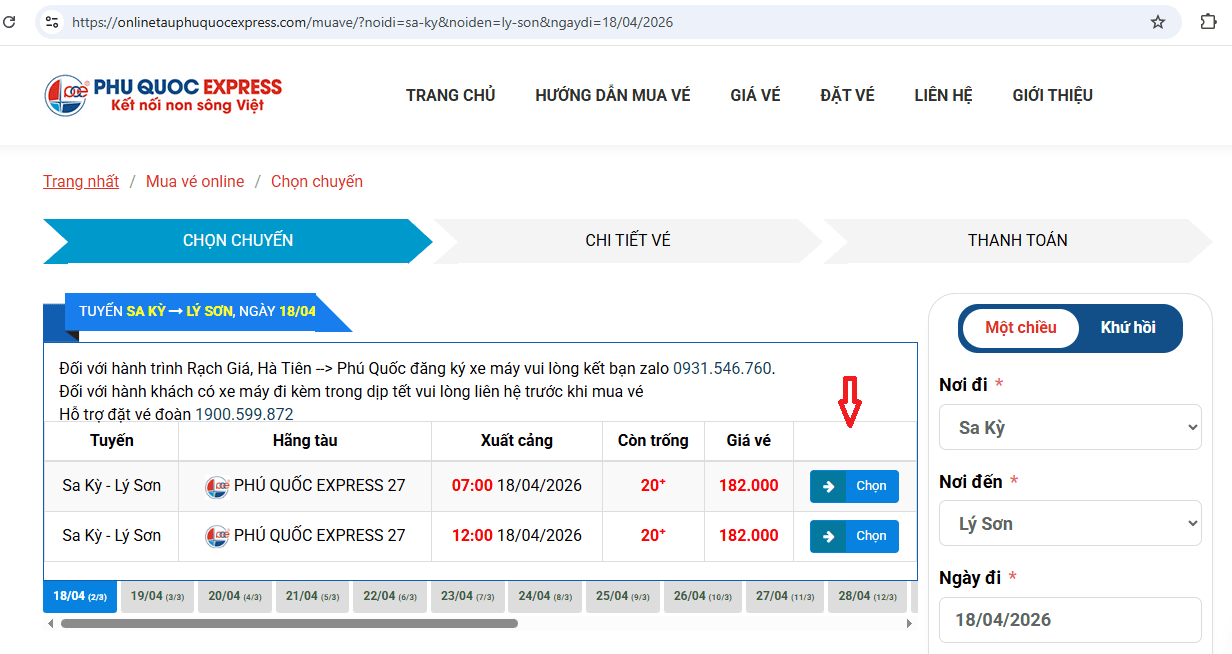Screen dimensions: 1232x654
Task: Click the Phu Quoc Express logo
Action: [163, 95]
